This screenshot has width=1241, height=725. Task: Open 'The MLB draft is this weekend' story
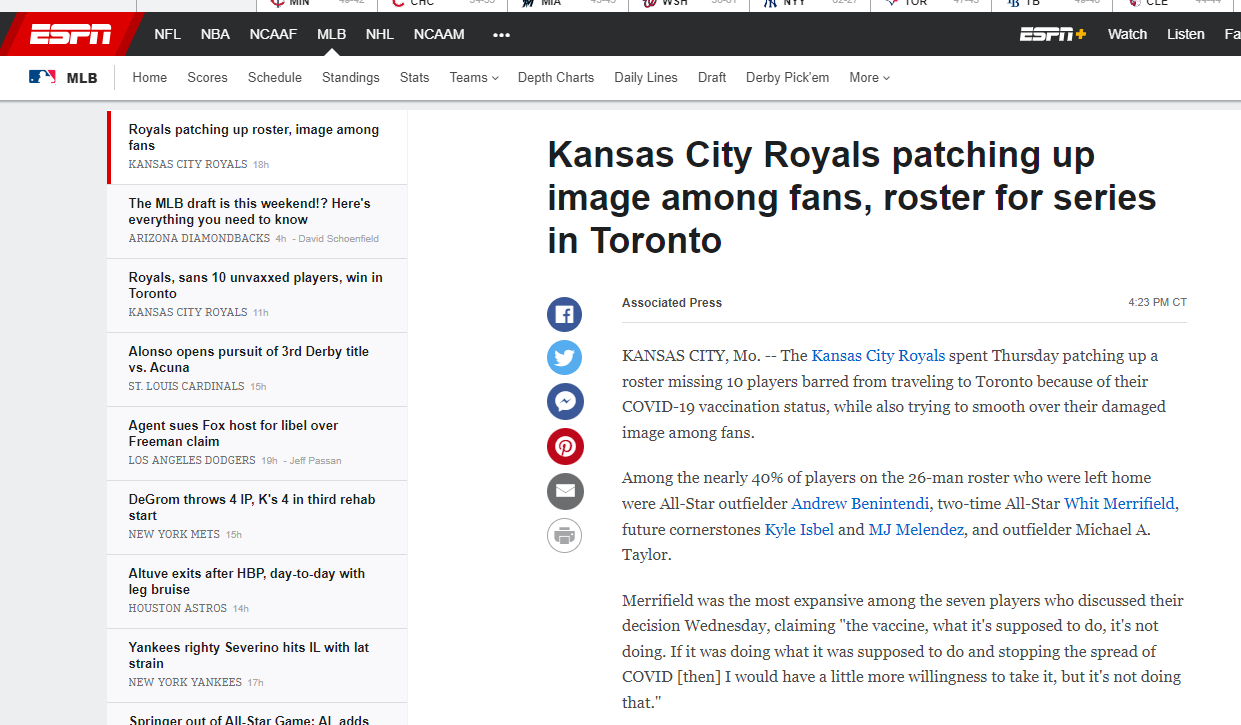pyautogui.click(x=250, y=212)
